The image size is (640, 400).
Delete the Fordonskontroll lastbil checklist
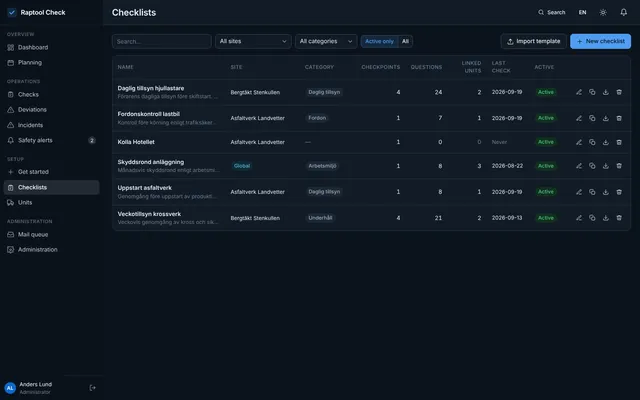[x=619, y=118]
